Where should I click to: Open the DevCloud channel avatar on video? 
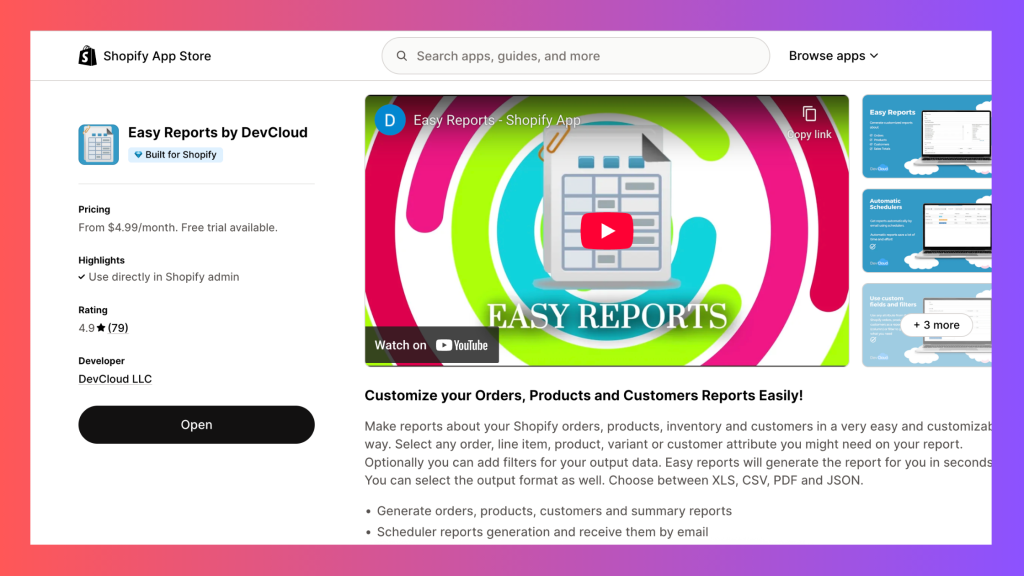coord(389,120)
